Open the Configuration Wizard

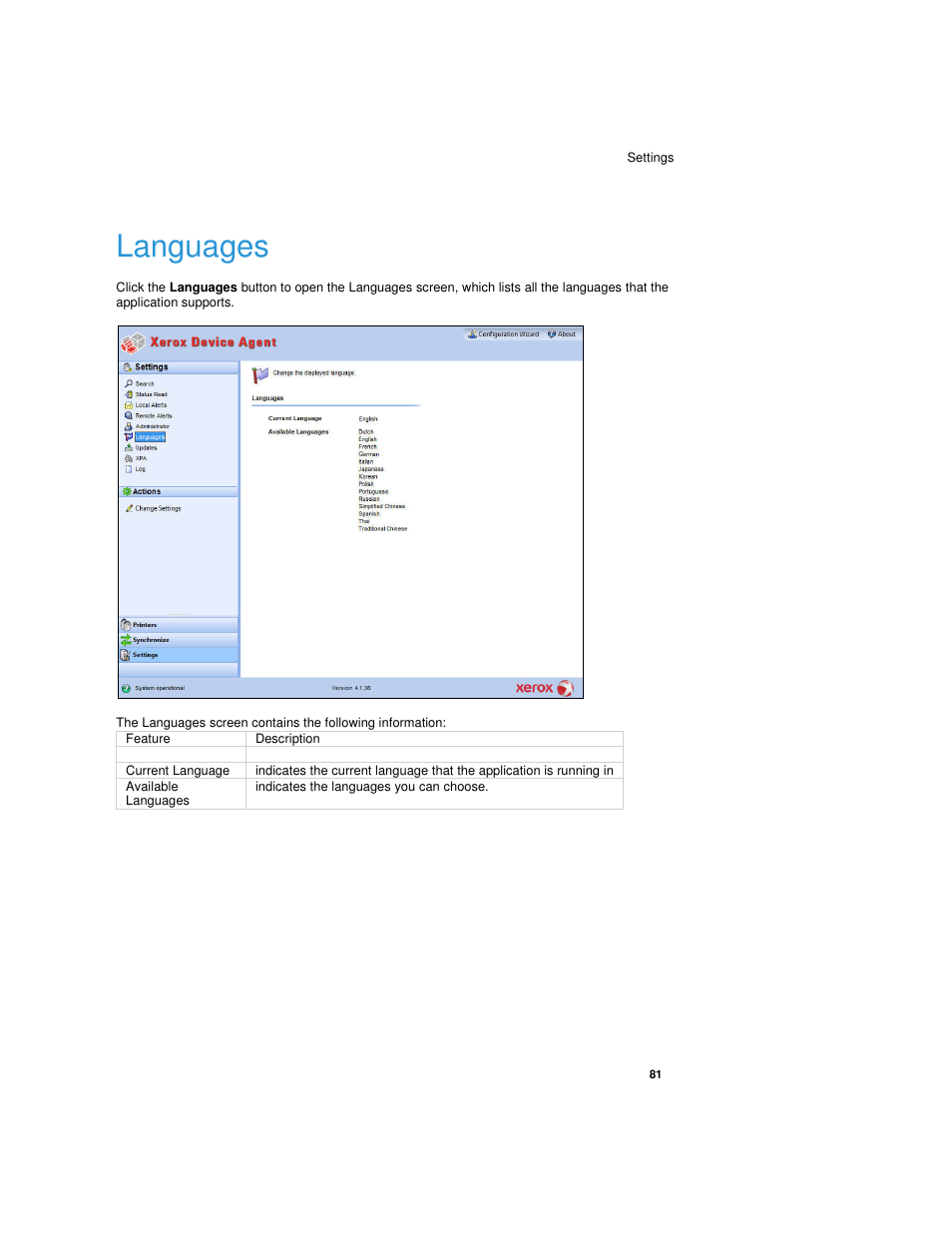coord(507,334)
